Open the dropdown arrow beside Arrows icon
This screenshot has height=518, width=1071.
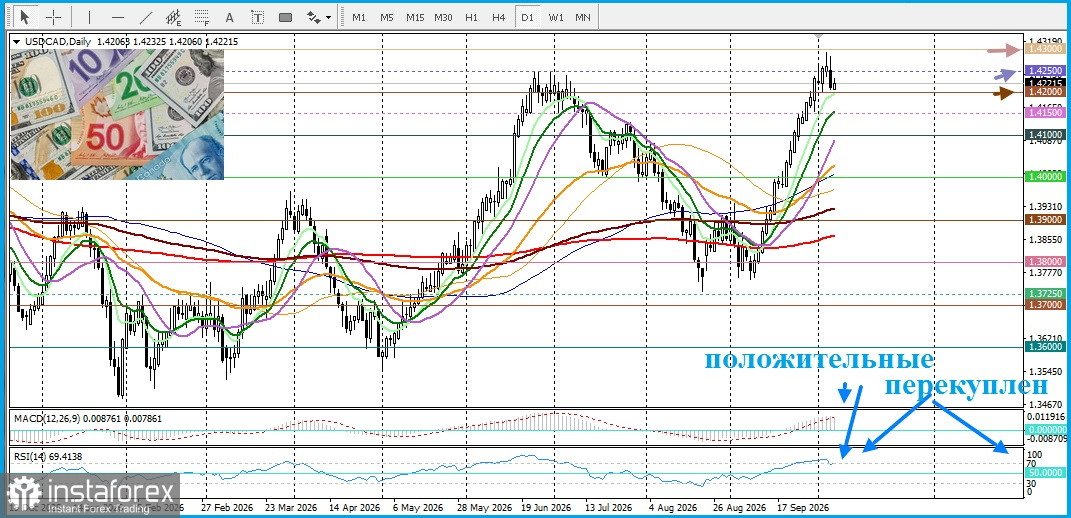pyautogui.click(x=329, y=17)
